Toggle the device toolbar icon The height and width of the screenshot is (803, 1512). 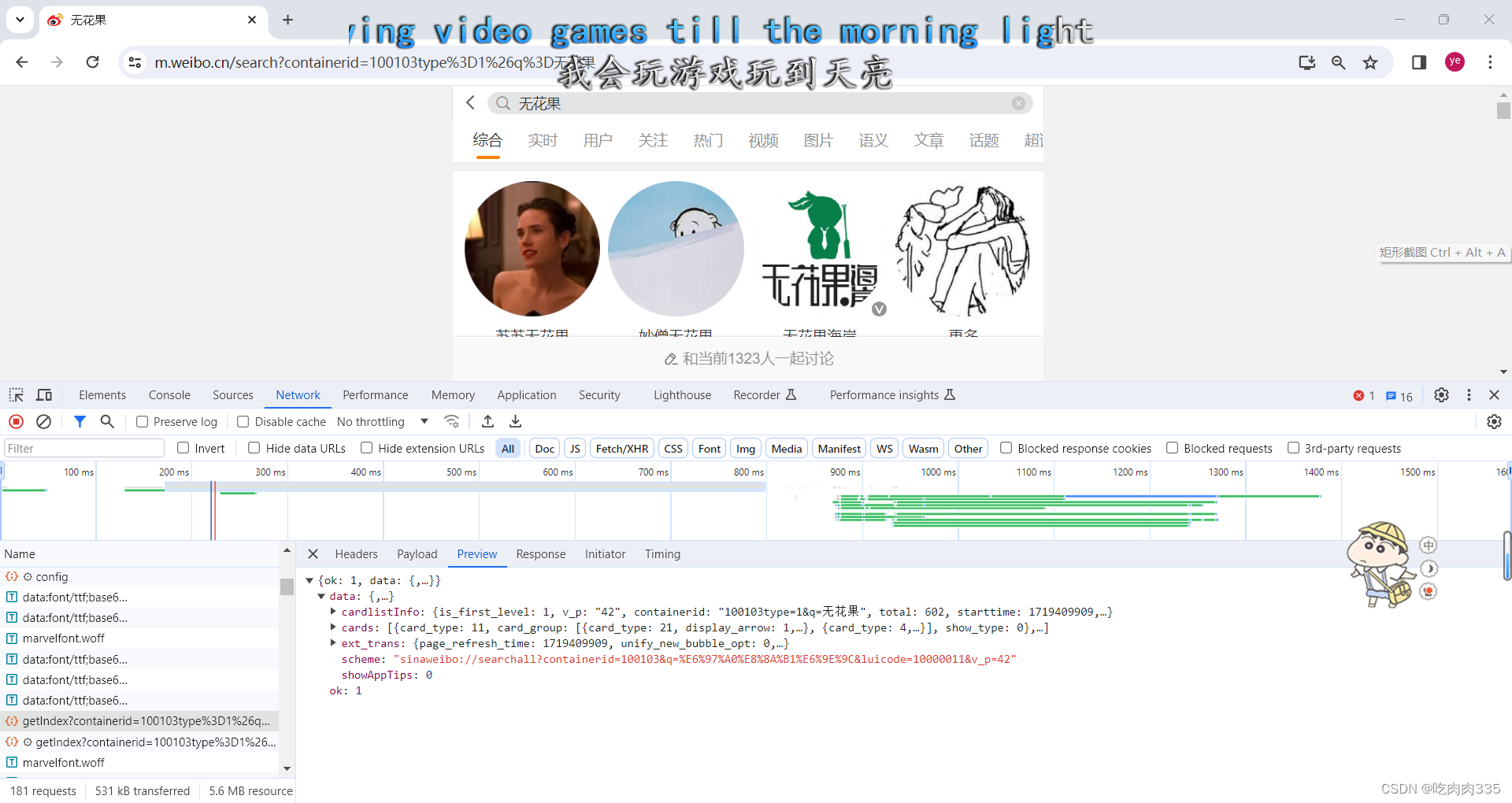[44, 395]
